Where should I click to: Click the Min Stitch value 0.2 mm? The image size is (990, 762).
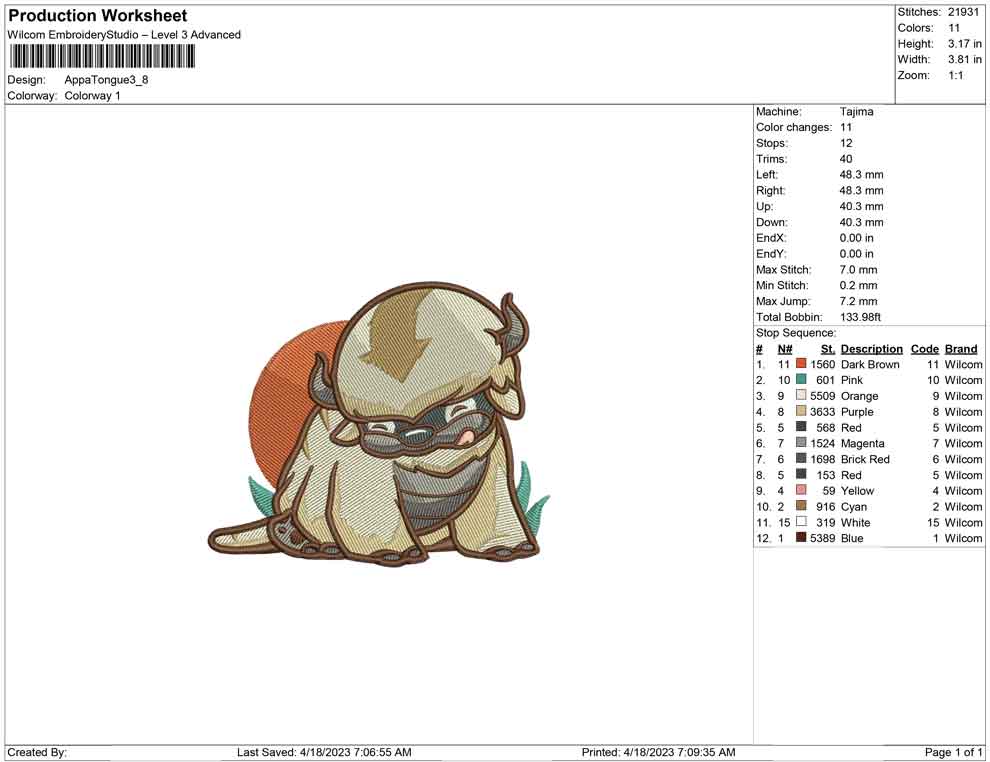[x=859, y=285]
